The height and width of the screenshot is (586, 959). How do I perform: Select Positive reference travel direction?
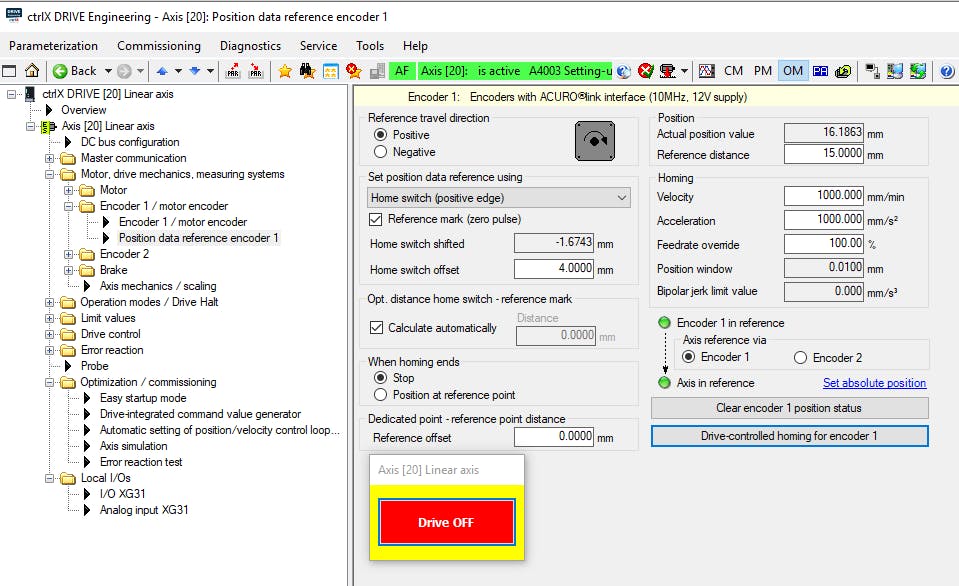coord(380,135)
